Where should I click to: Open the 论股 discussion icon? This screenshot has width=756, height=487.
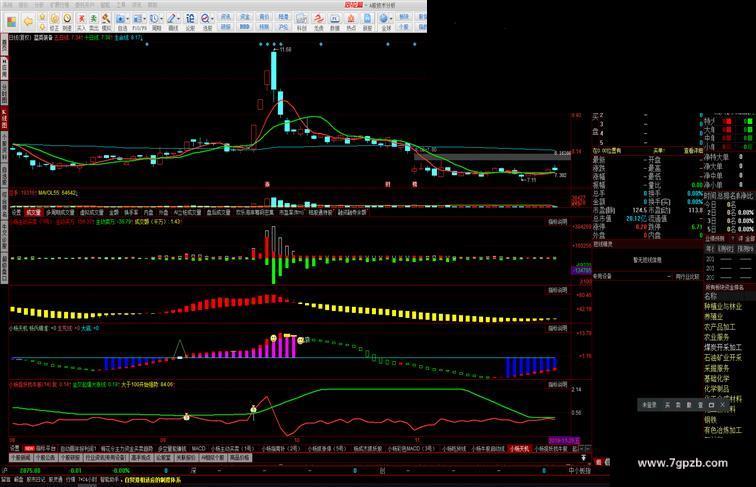coord(190,22)
